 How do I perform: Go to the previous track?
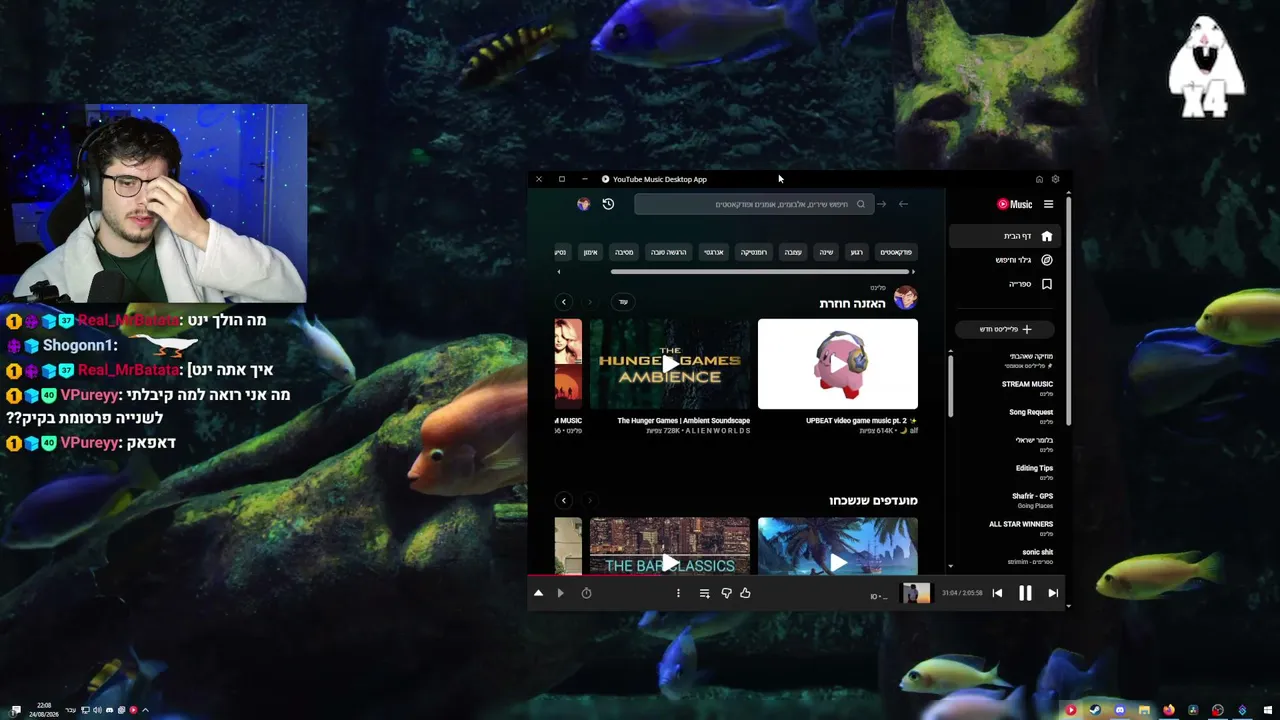click(997, 593)
